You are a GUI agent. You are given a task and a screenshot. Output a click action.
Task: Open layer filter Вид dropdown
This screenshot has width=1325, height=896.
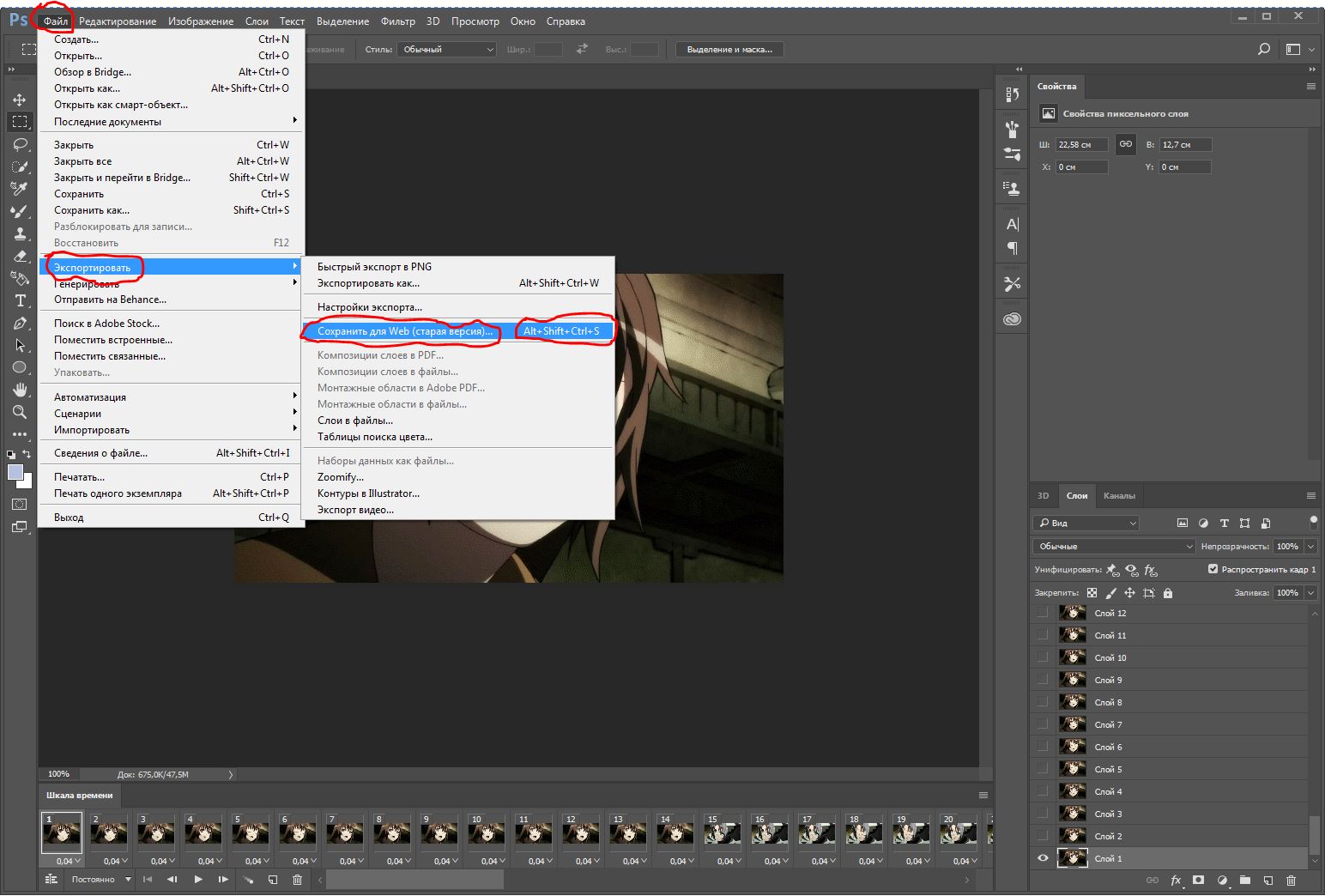(x=1086, y=523)
